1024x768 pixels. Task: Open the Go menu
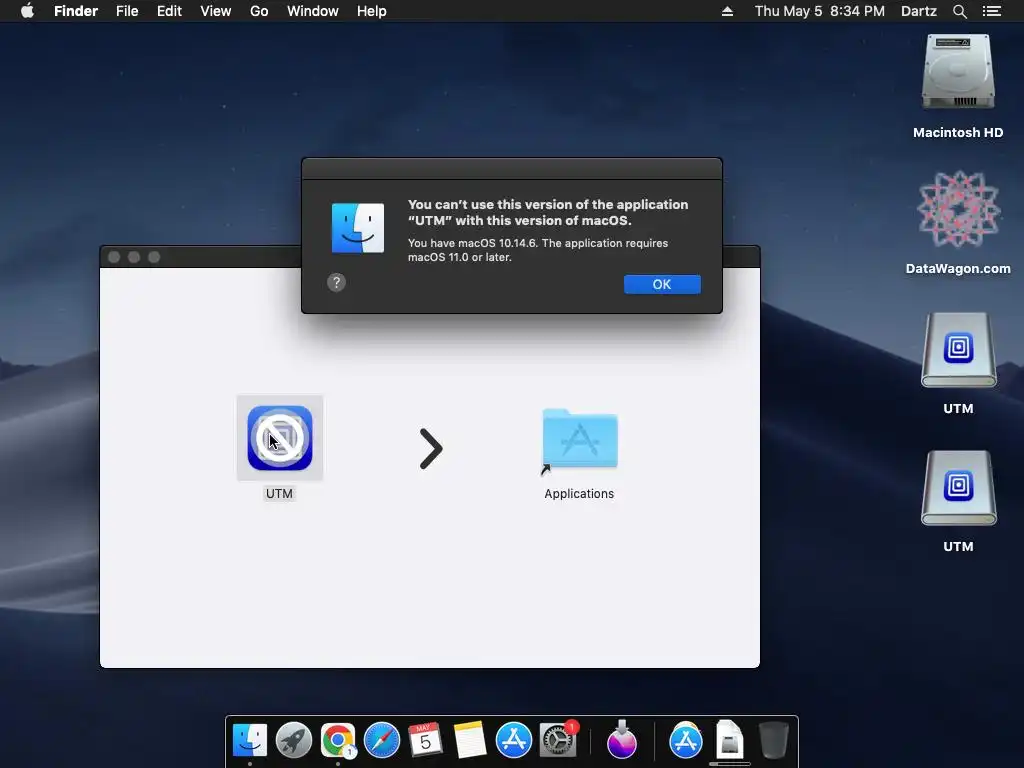(x=259, y=11)
